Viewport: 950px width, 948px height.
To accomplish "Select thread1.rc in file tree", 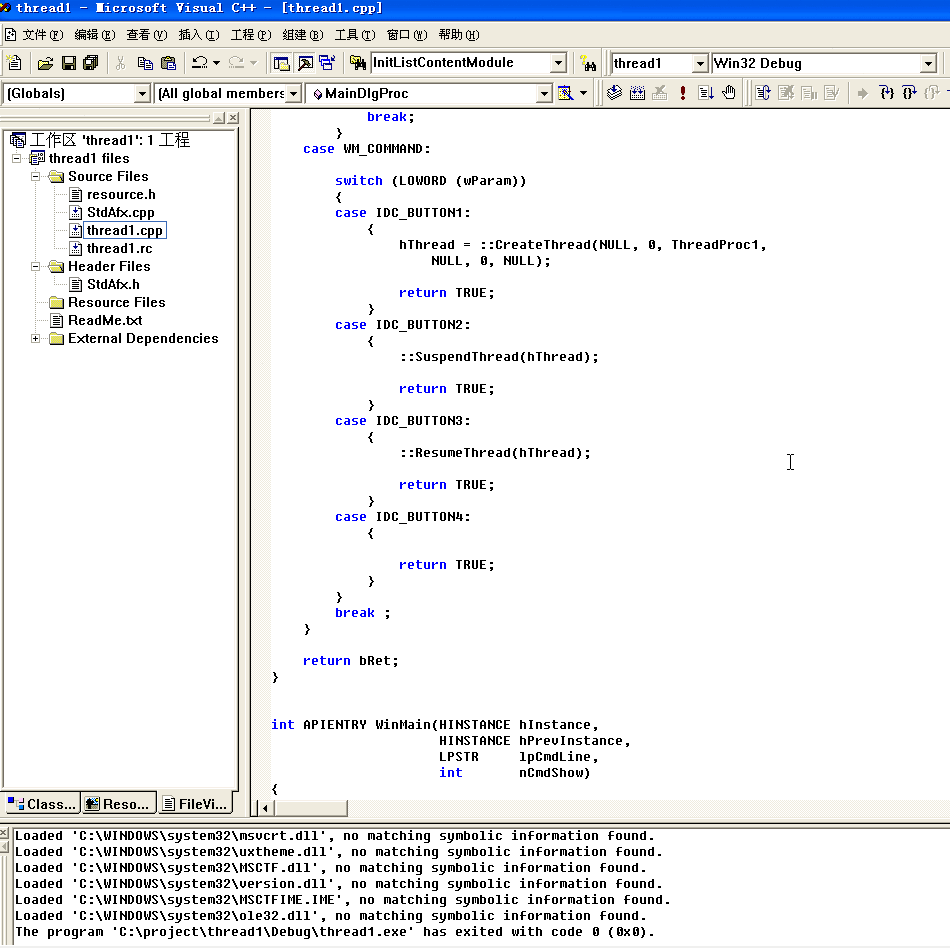I will pos(119,248).
